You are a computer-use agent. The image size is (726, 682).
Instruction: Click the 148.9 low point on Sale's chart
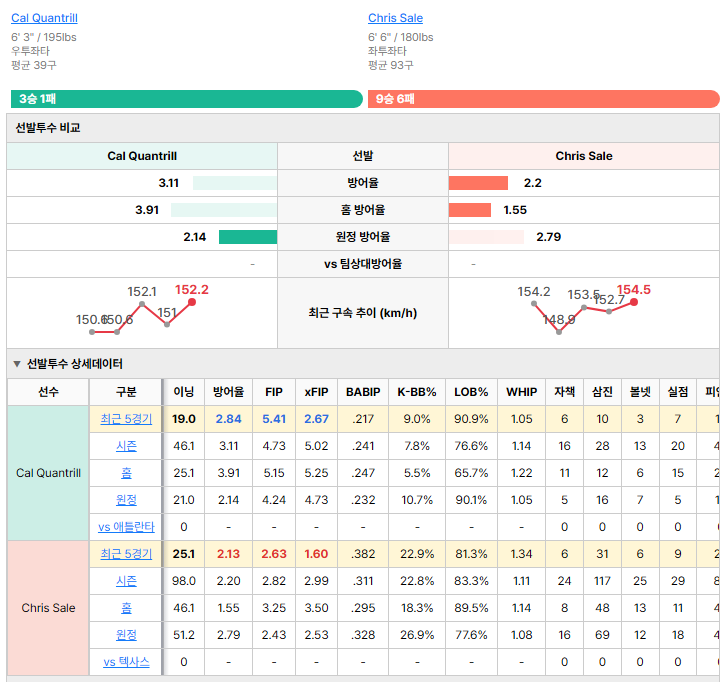559,332
